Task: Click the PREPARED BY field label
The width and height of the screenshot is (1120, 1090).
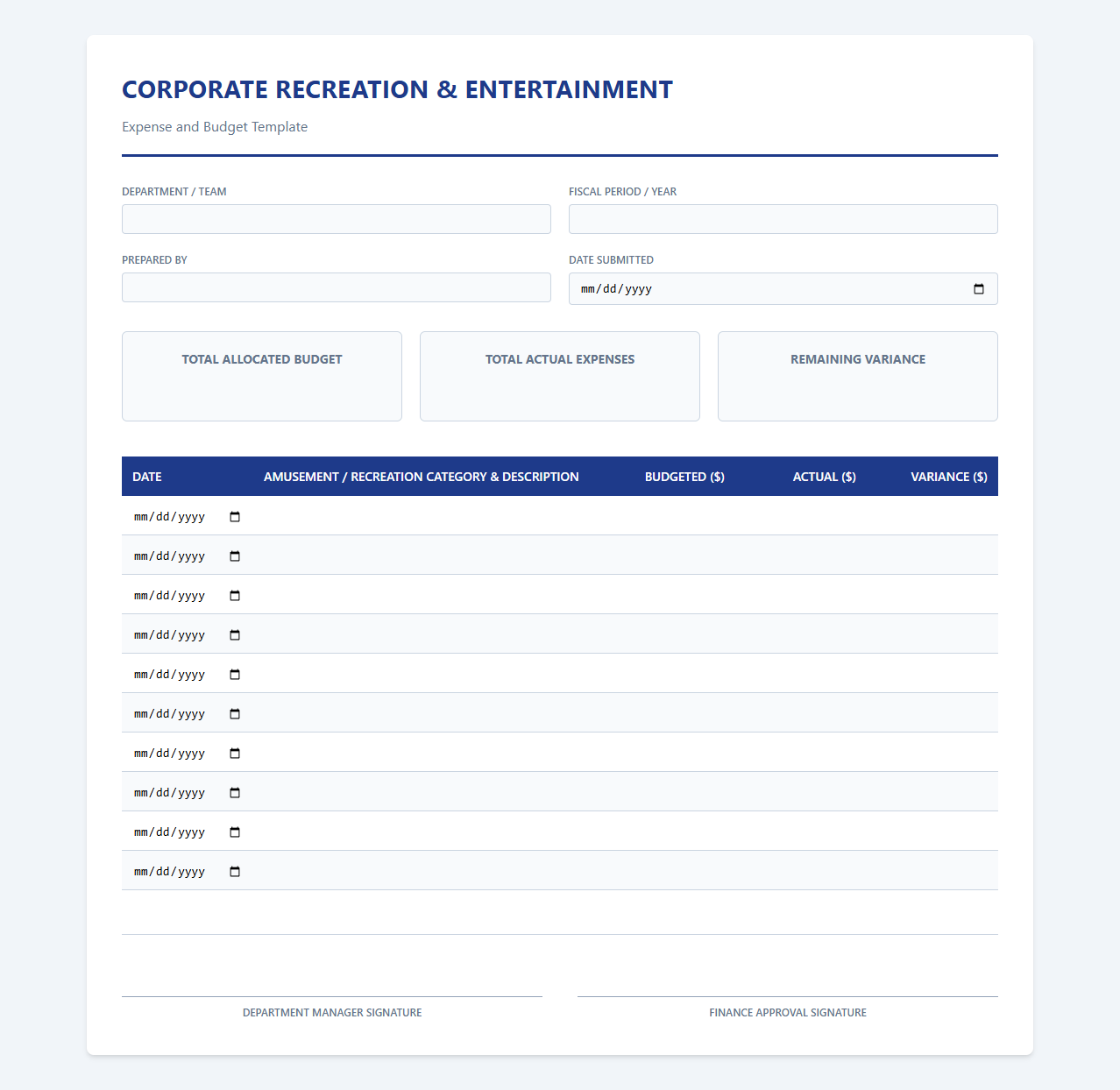Action: [x=154, y=260]
